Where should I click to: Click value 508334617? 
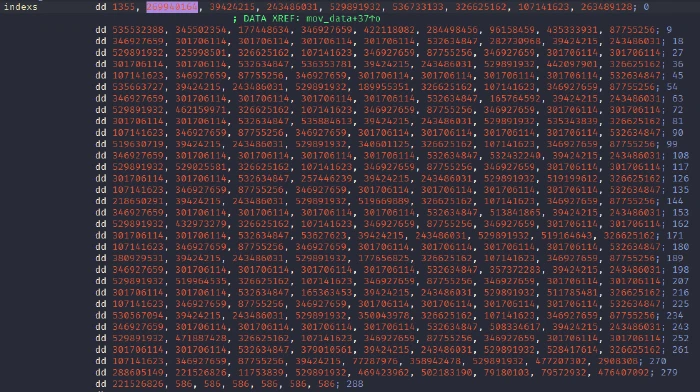pos(515,327)
